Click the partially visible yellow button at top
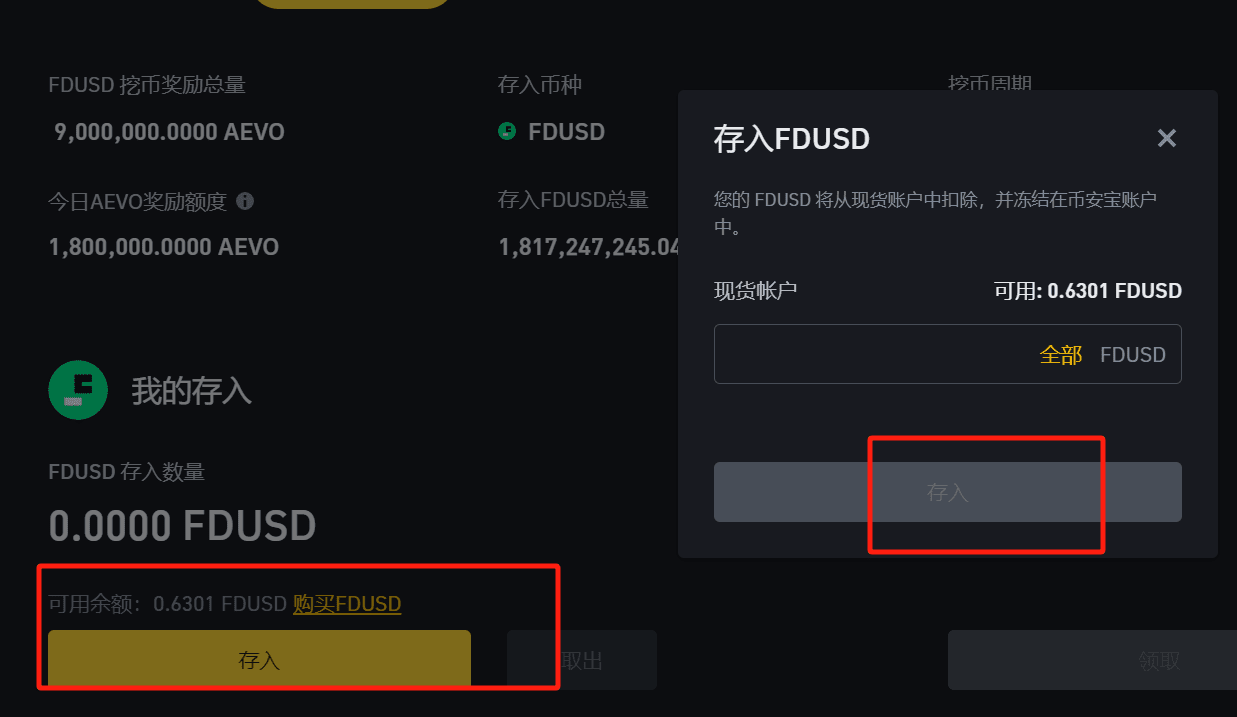The height and width of the screenshot is (717, 1237). click(x=353, y=4)
